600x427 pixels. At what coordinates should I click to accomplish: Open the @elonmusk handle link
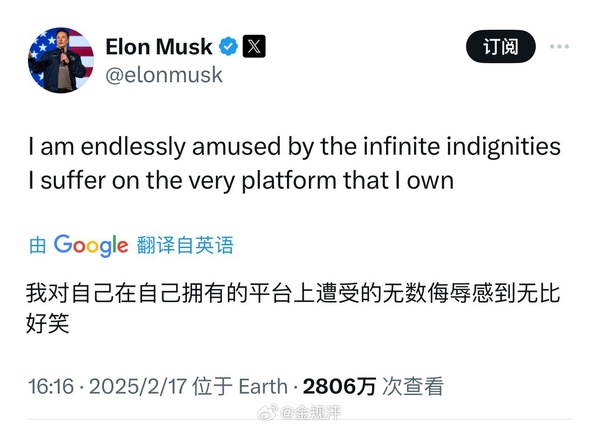(x=164, y=75)
